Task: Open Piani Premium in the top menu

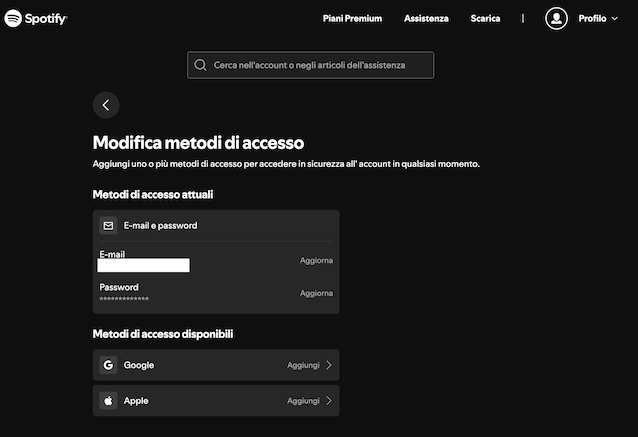Action: [x=352, y=18]
